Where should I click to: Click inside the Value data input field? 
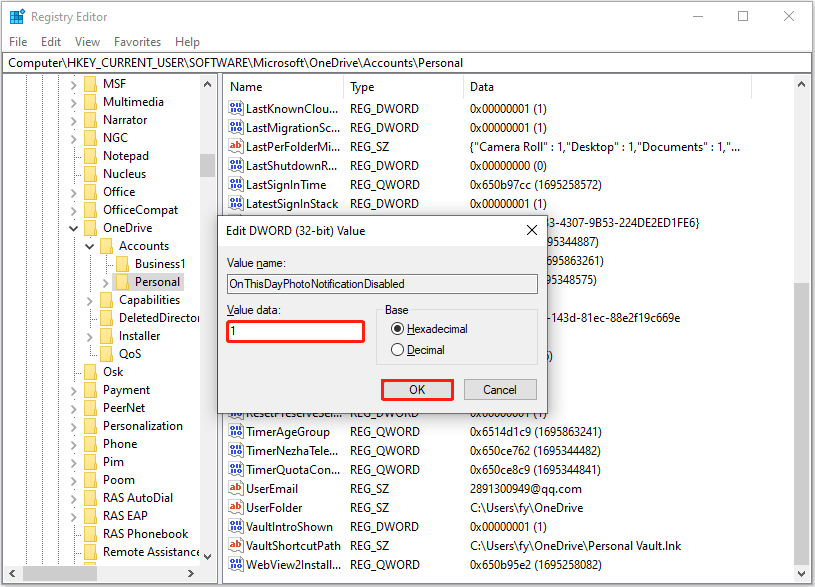[x=295, y=331]
